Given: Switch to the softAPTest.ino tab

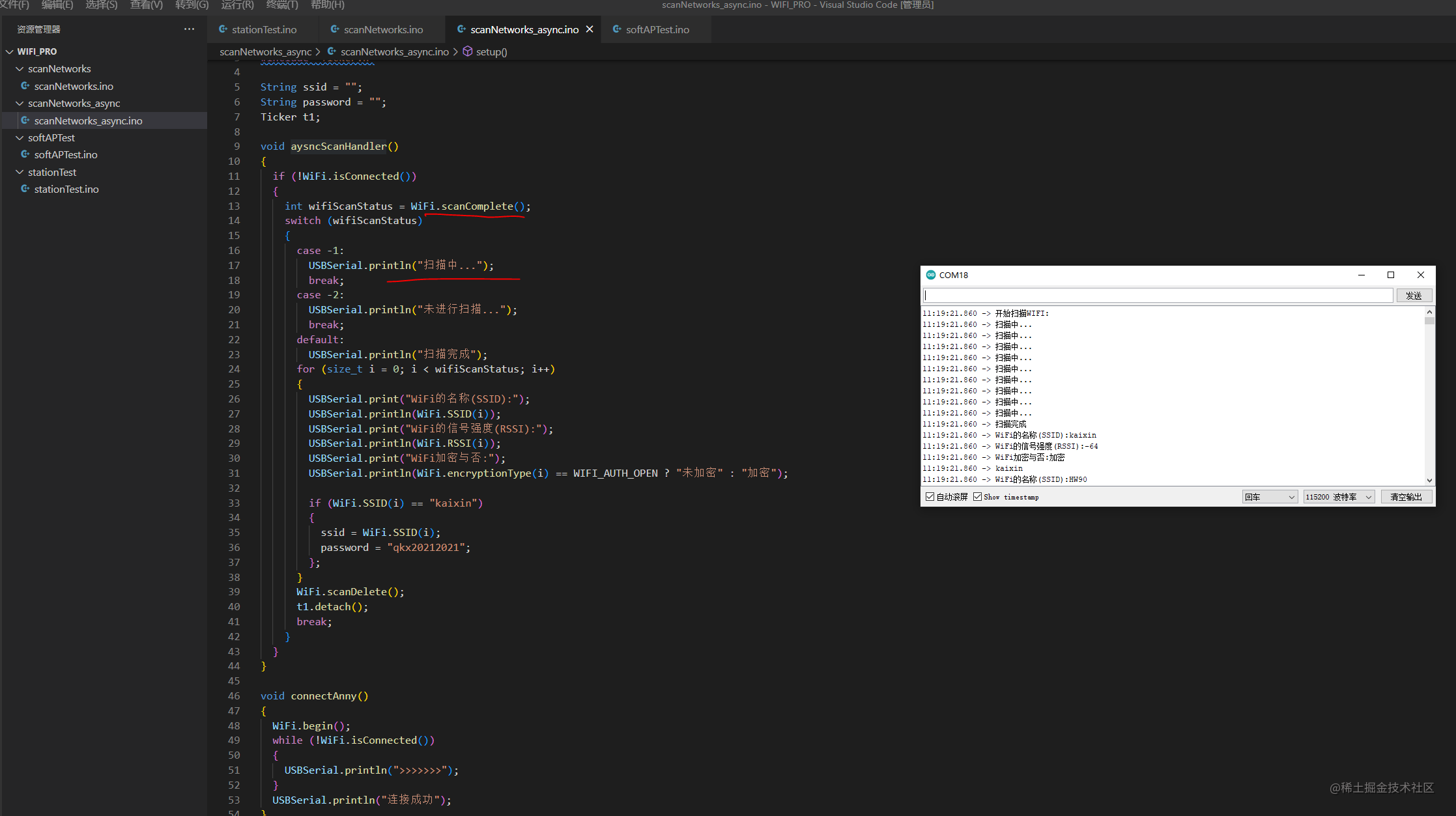Looking at the screenshot, I should click(x=657, y=29).
